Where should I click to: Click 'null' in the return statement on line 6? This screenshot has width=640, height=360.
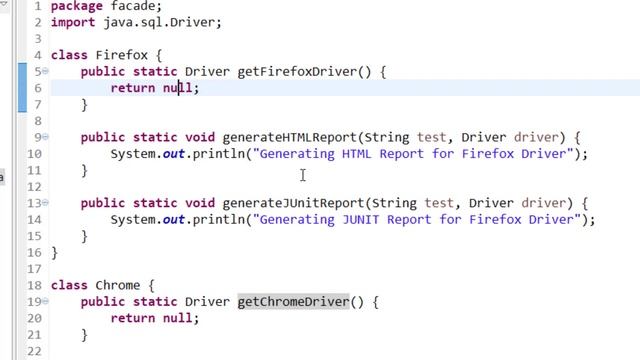coord(178,88)
